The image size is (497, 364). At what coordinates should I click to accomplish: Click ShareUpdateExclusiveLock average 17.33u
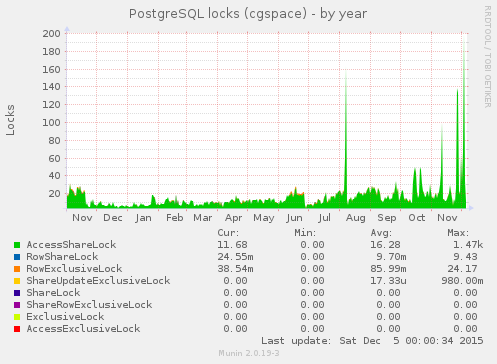pyautogui.click(x=388, y=281)
